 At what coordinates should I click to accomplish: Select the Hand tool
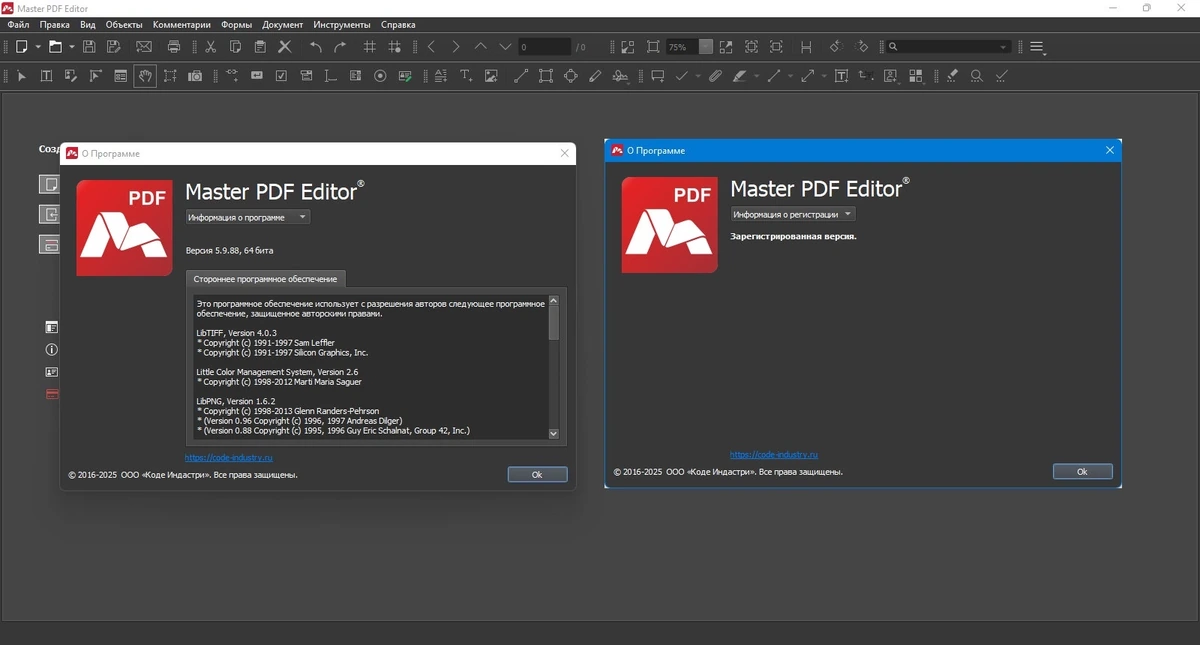[145, 76]
